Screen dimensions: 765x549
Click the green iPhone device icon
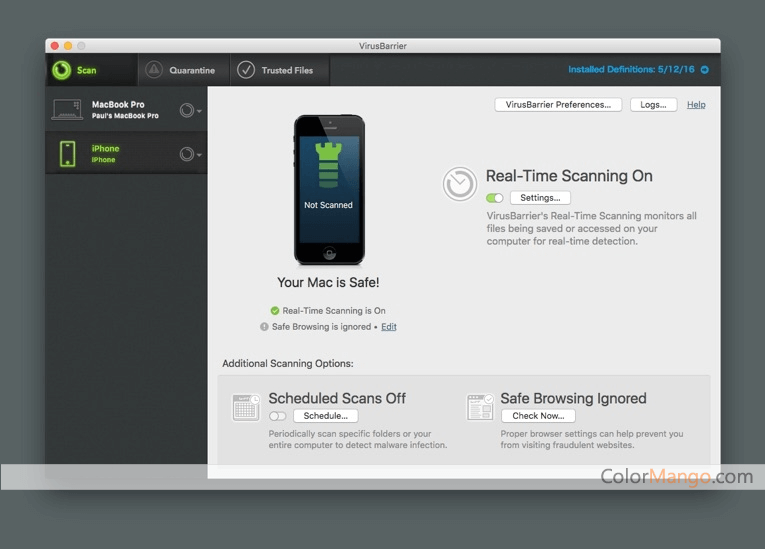tap(67, 153)
